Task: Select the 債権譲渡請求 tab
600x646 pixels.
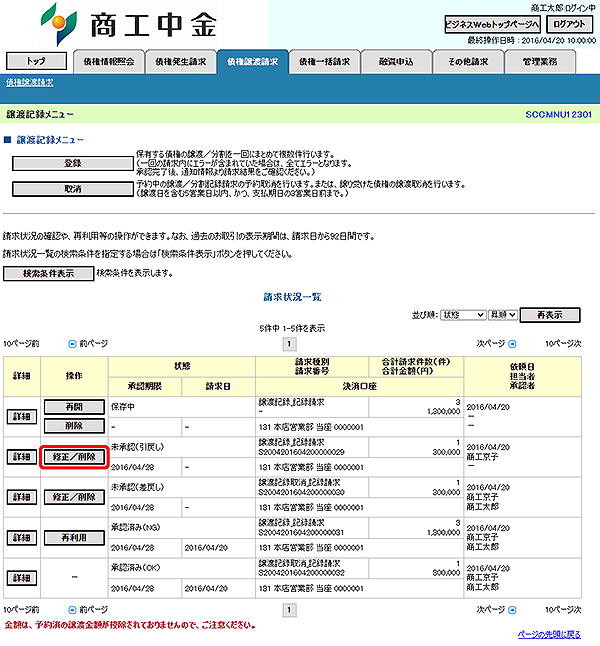Action: pyautogui.click(x=253, y=62)
